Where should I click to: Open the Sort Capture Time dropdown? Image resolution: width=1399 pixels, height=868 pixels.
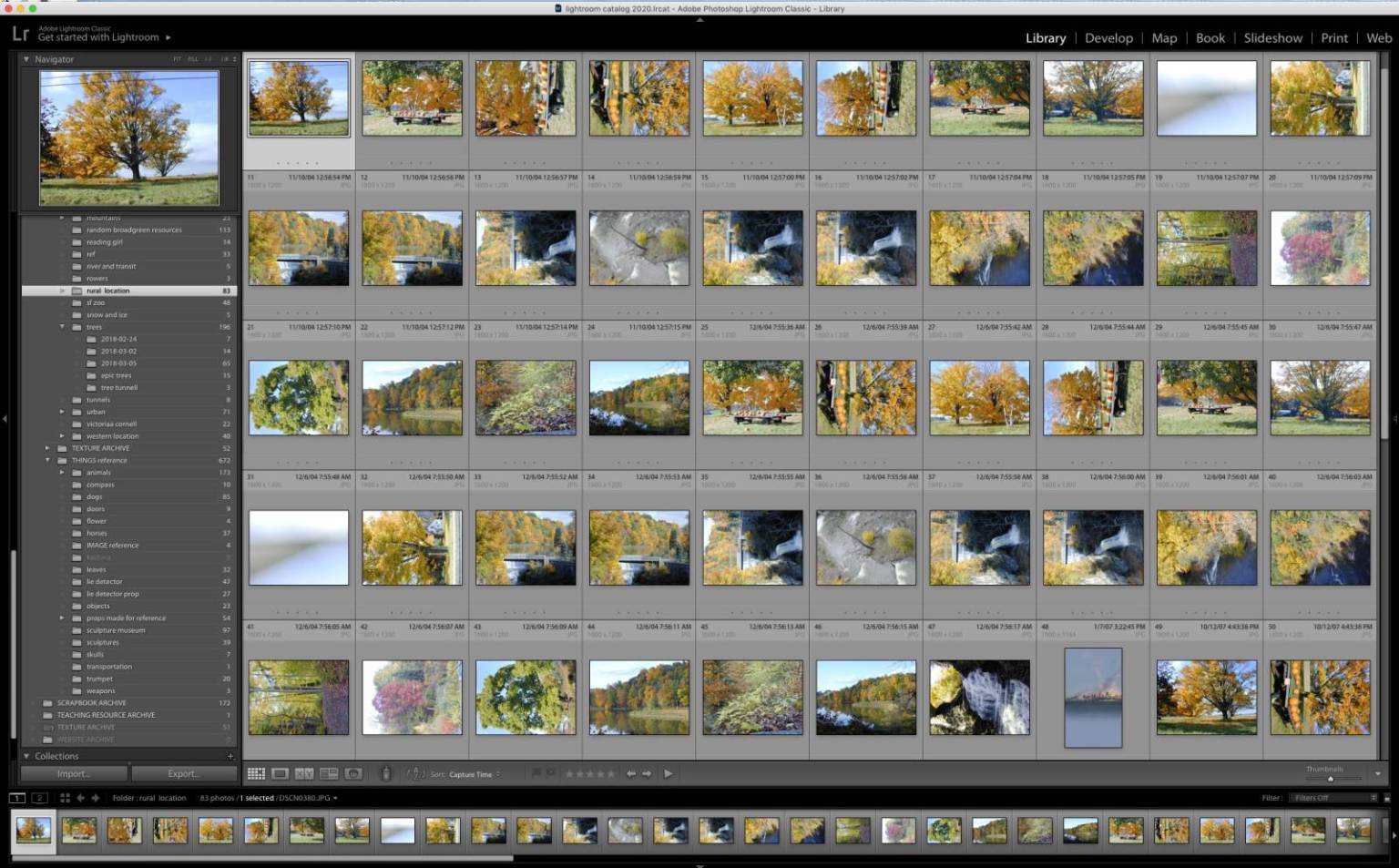click(474, 774)
